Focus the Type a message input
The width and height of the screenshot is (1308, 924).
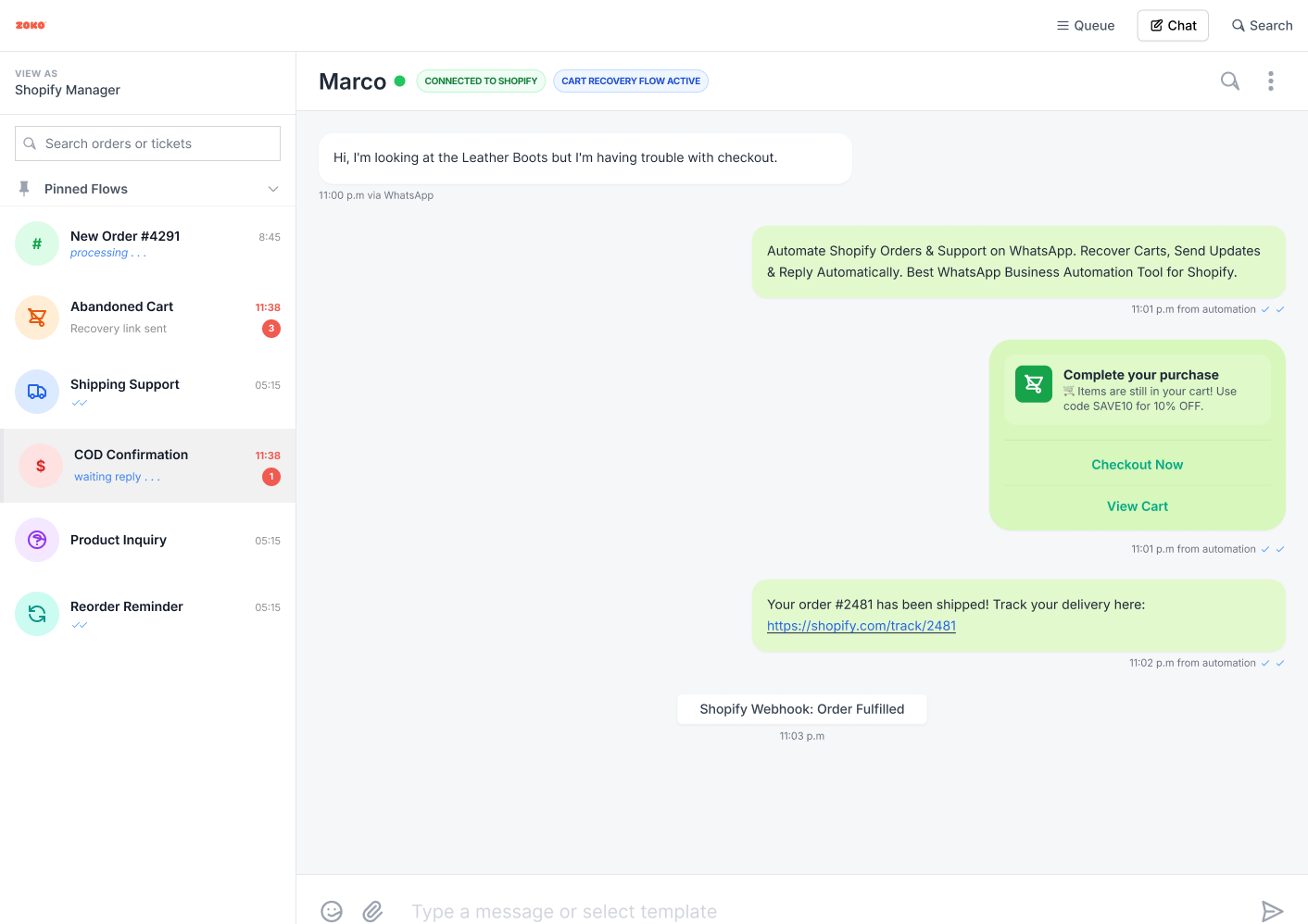pos(824,912)
